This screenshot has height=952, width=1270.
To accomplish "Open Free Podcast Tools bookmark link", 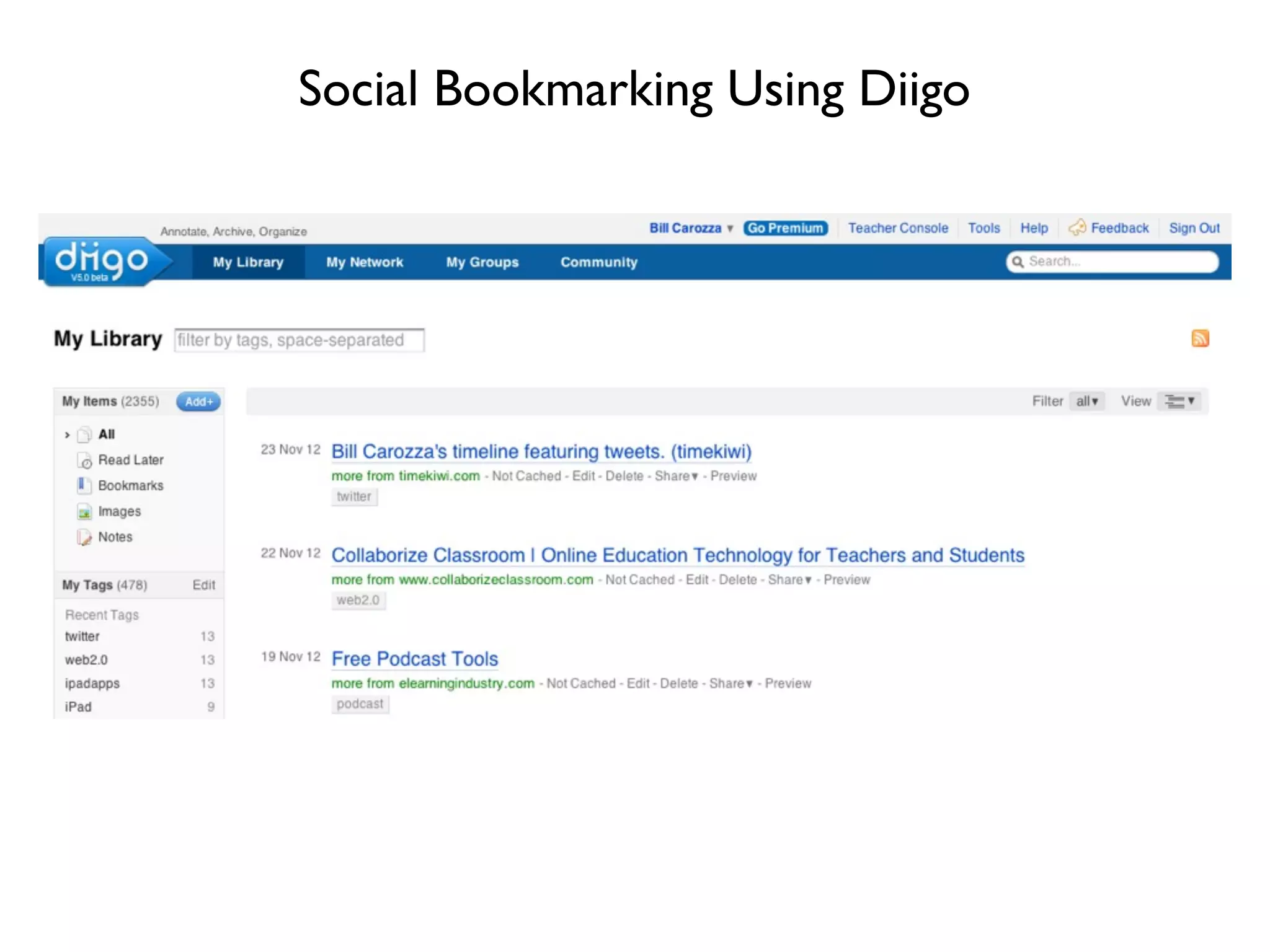I will point(415,658).
